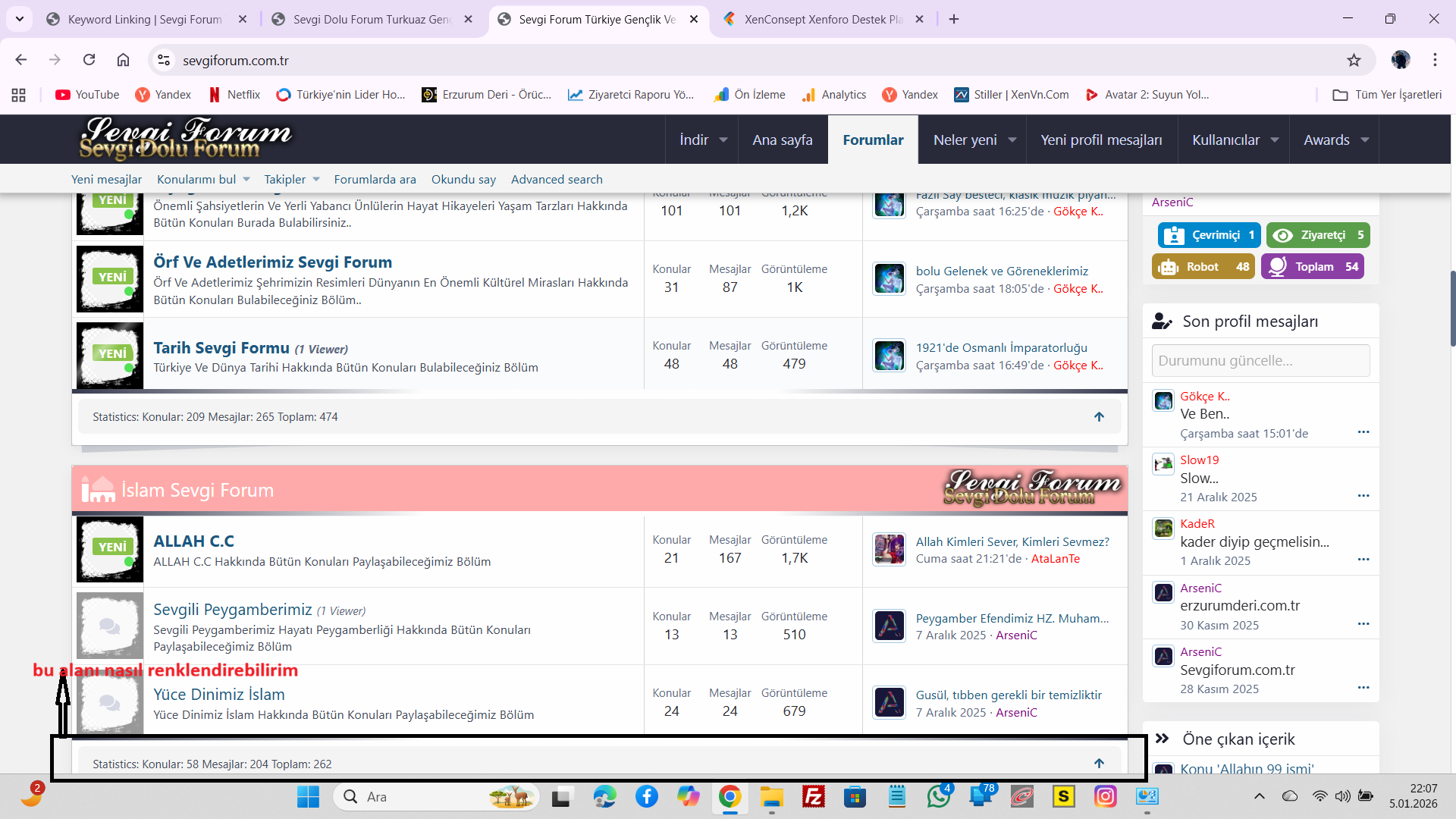
Task: Open the Takipler dropdown
Action: 316,180
